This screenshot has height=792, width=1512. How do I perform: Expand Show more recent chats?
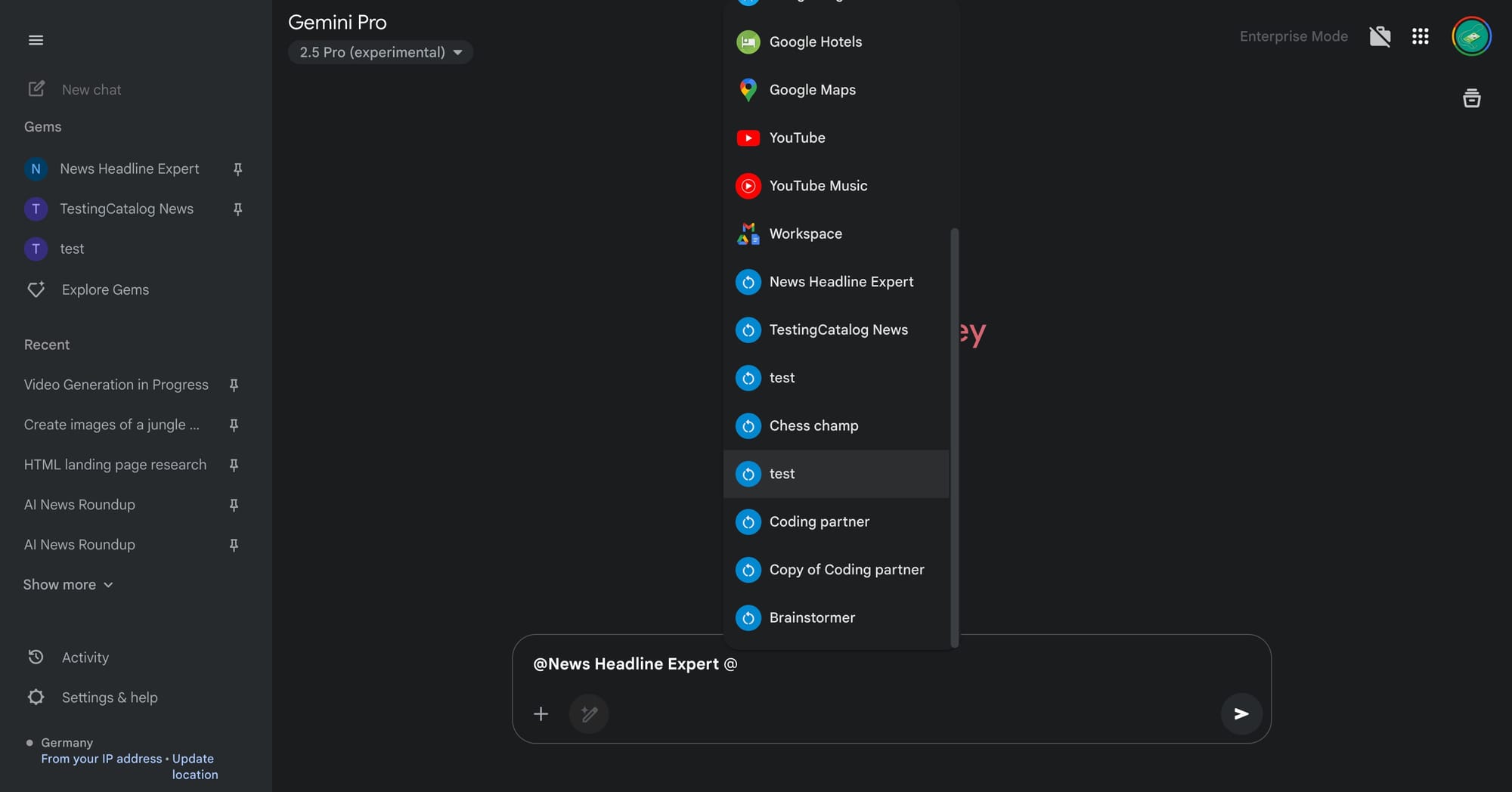pos(68,585)
